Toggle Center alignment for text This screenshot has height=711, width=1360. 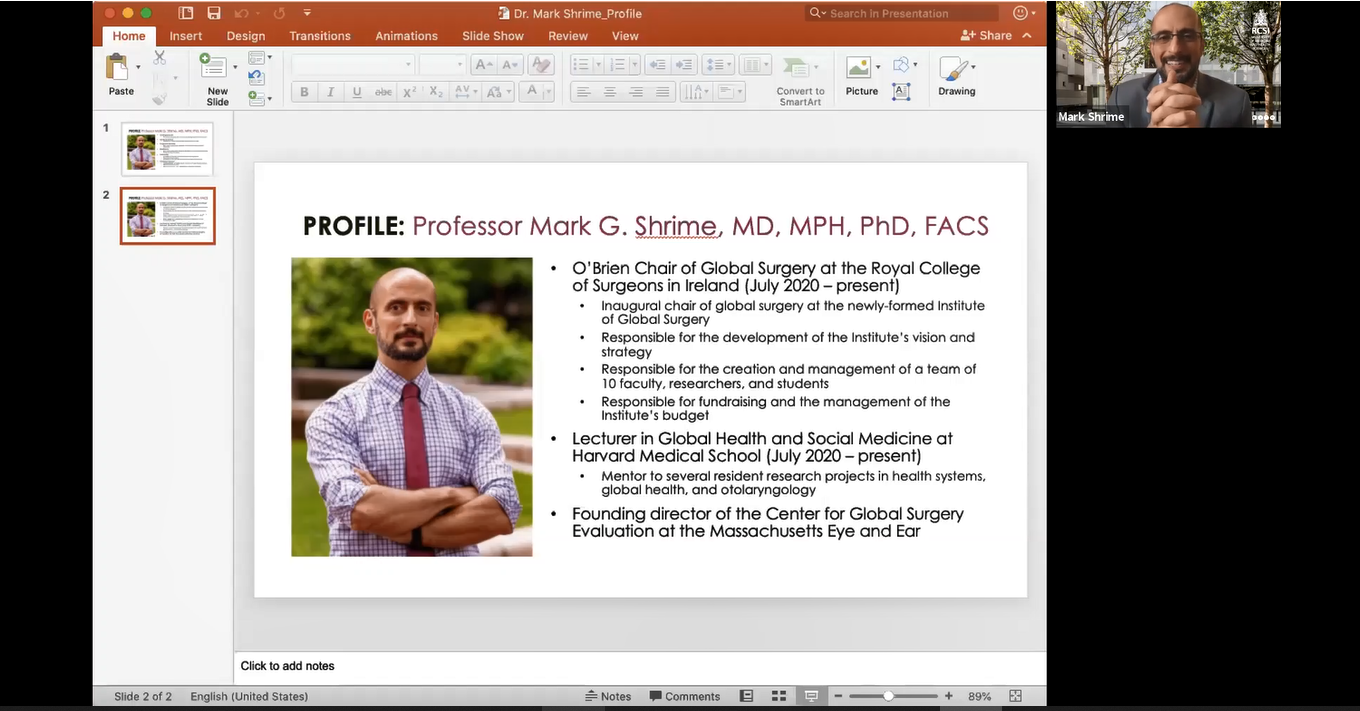click(609, 92)
